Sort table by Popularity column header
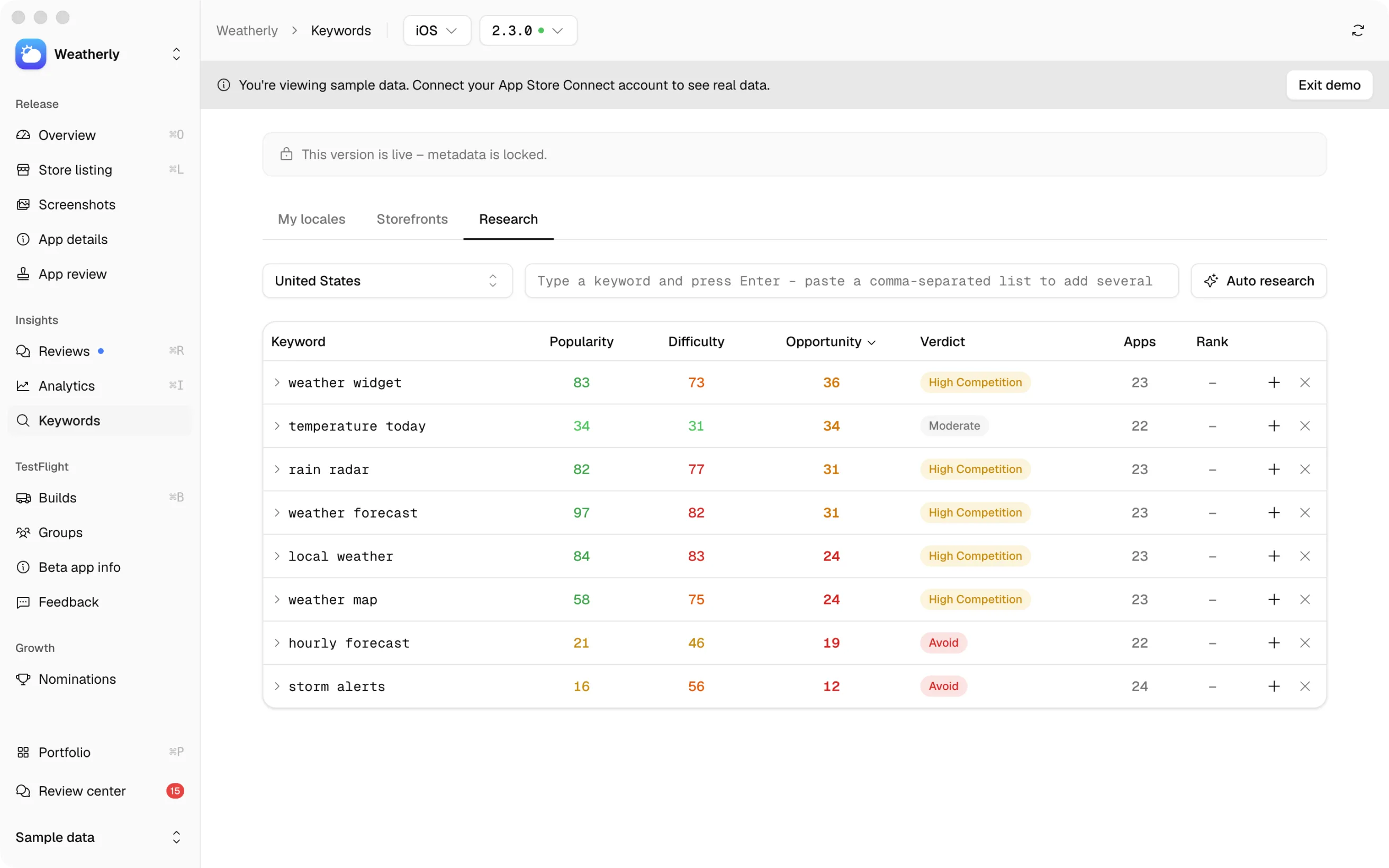This screenshot has width=1389, height=868. (581, 341)
